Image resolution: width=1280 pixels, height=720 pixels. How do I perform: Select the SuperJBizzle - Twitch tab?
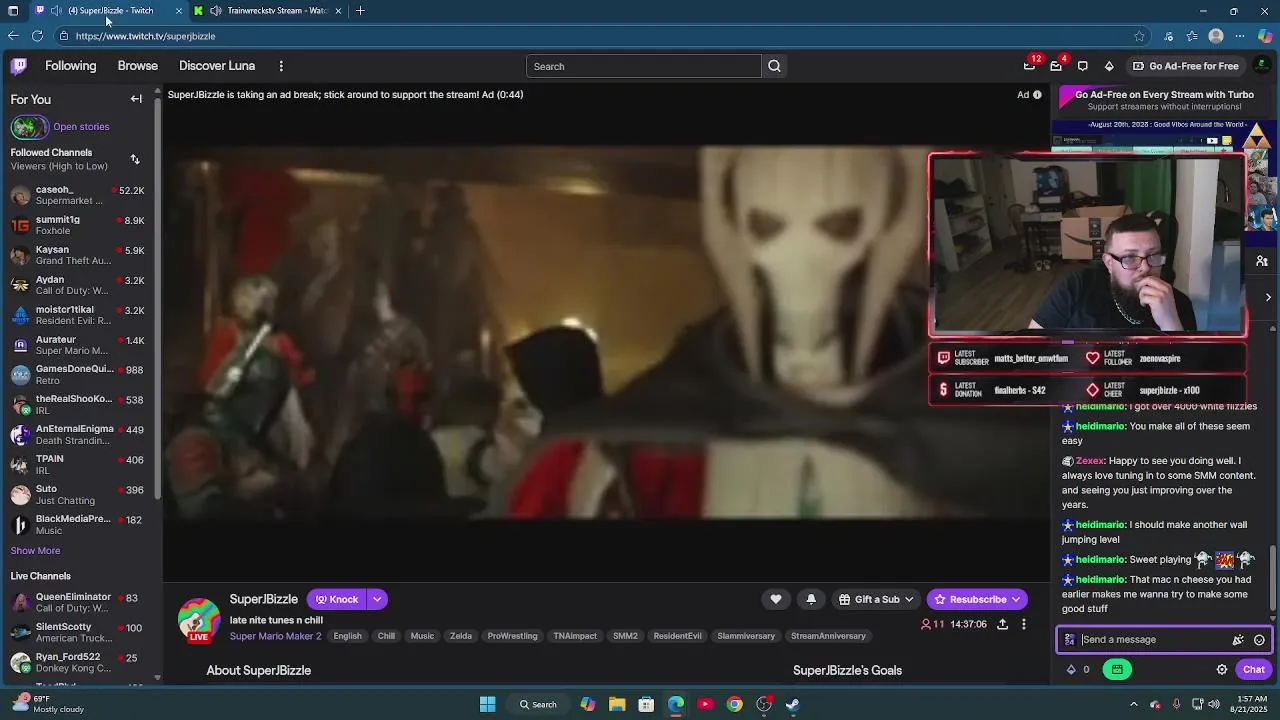click(111, 11)
